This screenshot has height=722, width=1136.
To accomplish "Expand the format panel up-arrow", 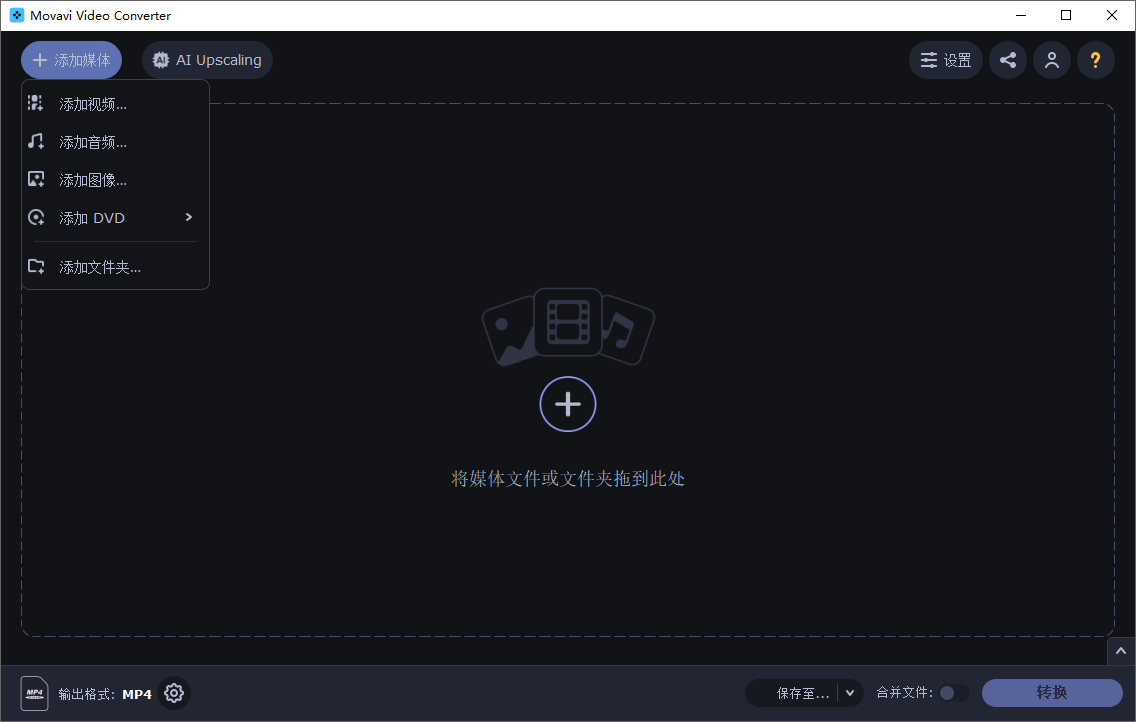I will 1121,650.
